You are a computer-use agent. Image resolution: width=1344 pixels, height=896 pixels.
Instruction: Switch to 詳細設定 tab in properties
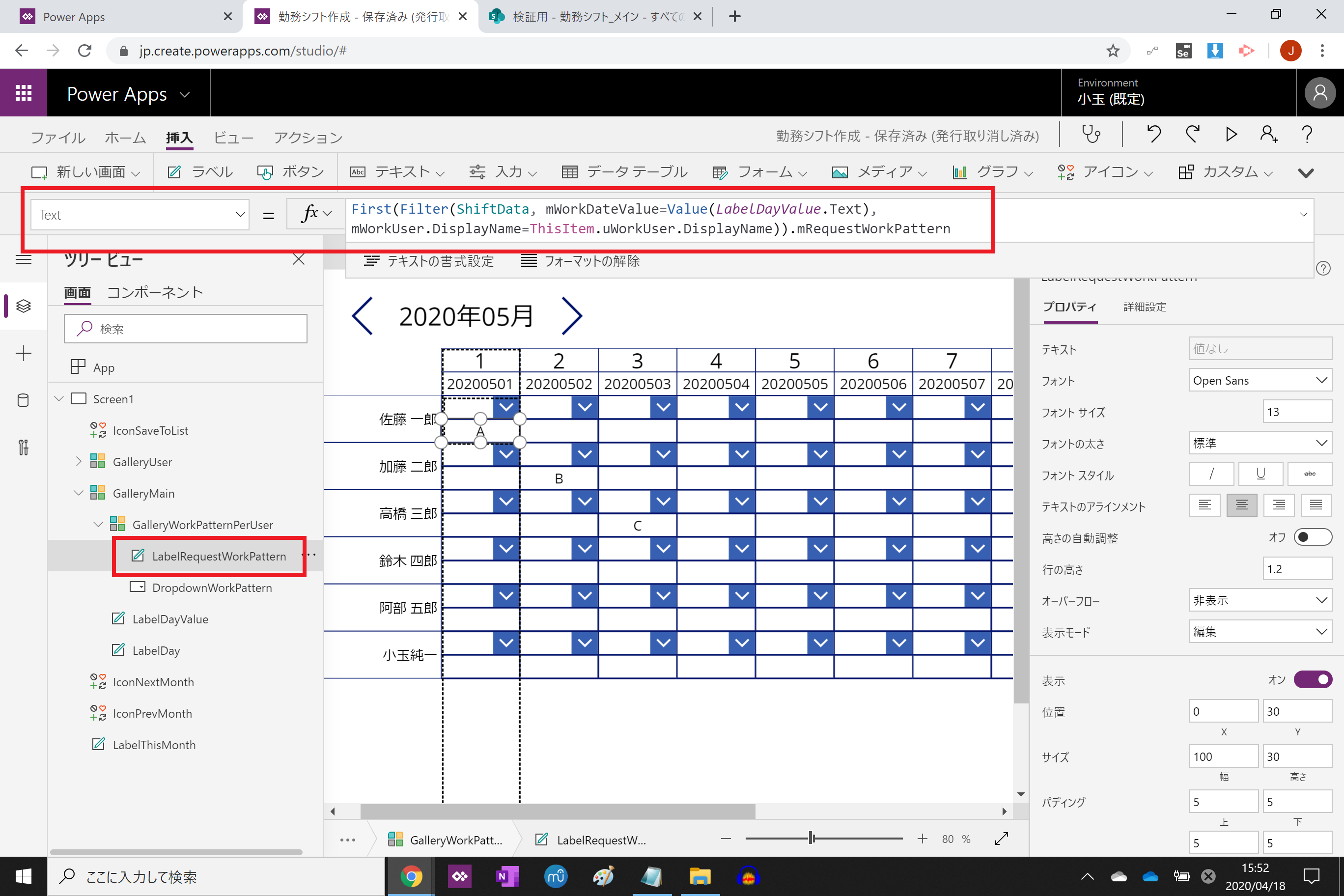point(1144,307)
